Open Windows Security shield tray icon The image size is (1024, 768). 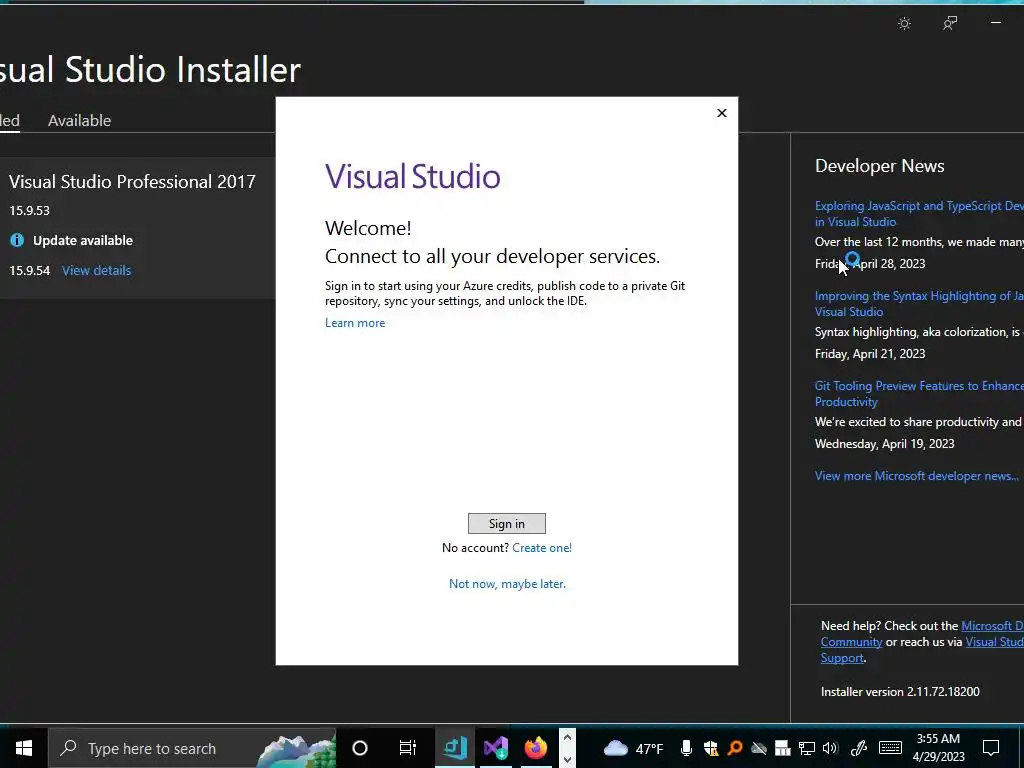point(711,748)
